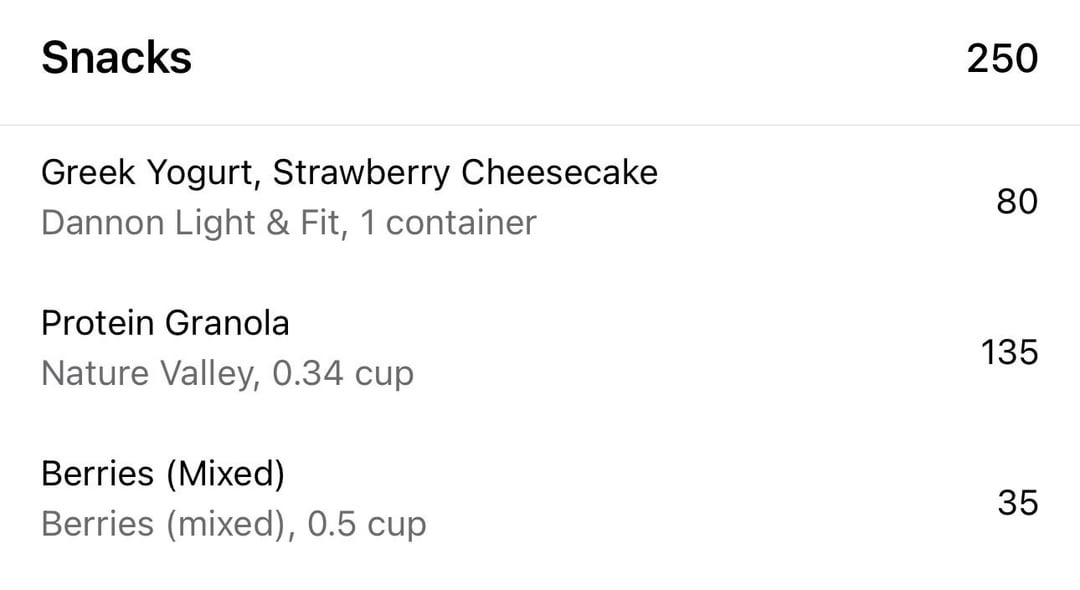Tap the 35 calorie value for berries

1017,503
